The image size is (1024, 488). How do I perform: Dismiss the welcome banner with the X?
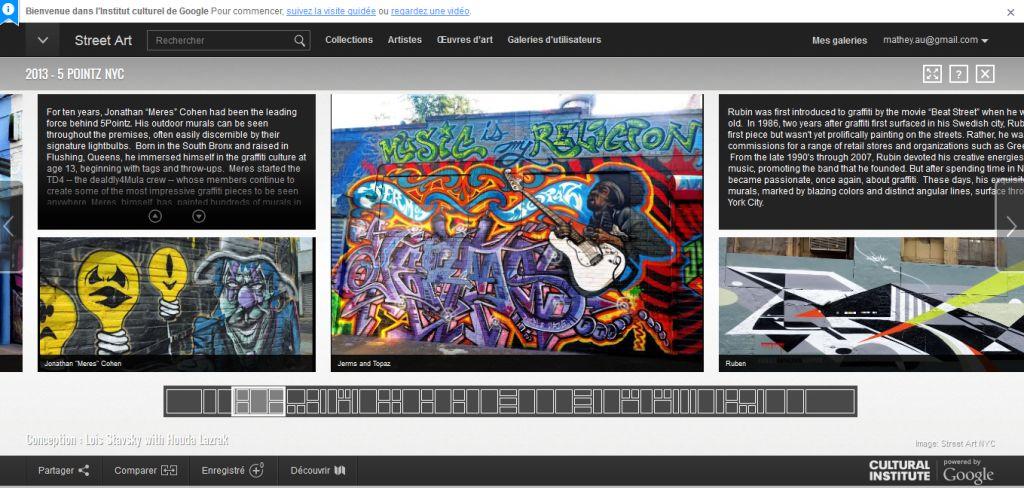pos(1010,12)
